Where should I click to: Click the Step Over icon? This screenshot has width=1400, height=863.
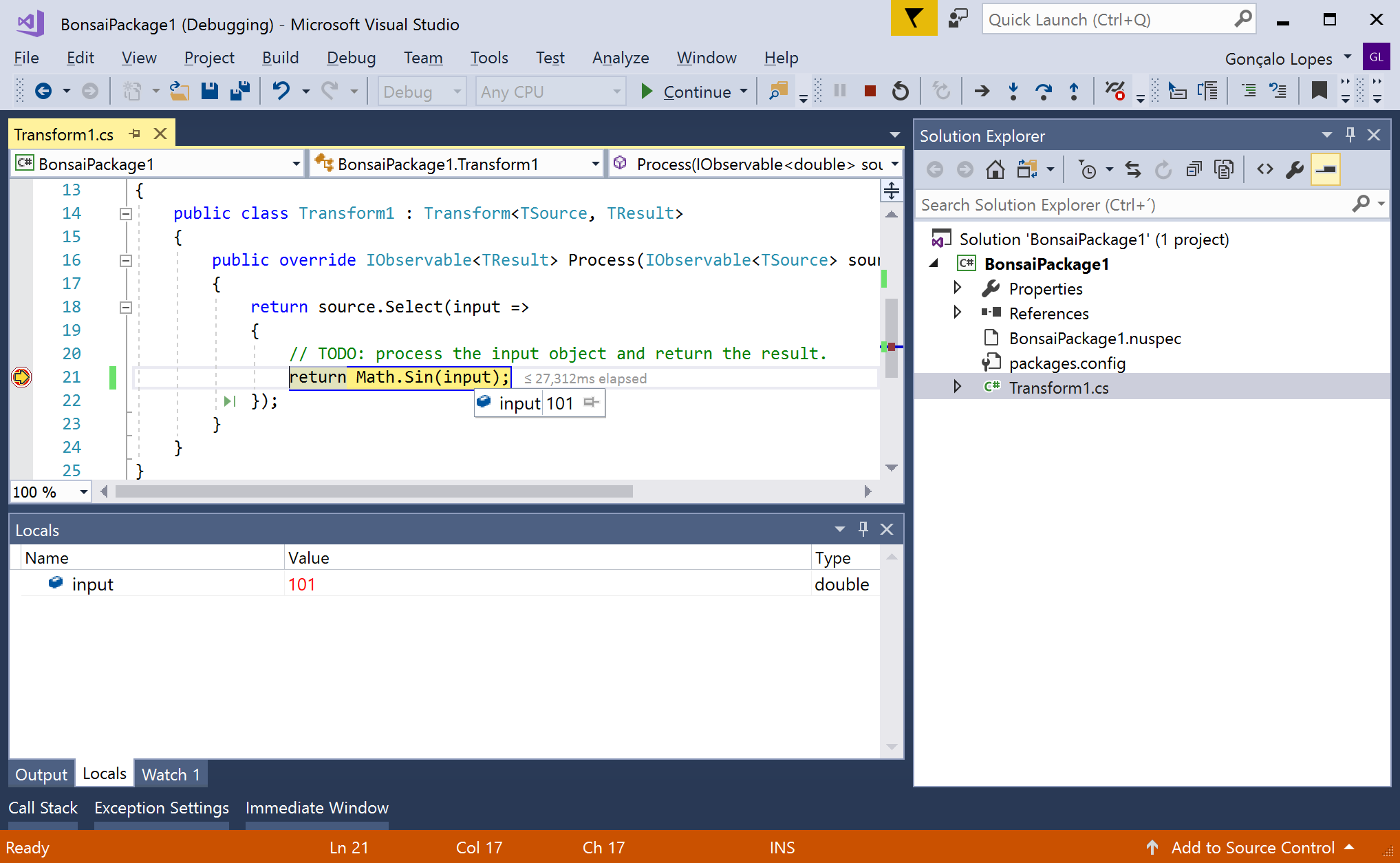coord(1044,91)
